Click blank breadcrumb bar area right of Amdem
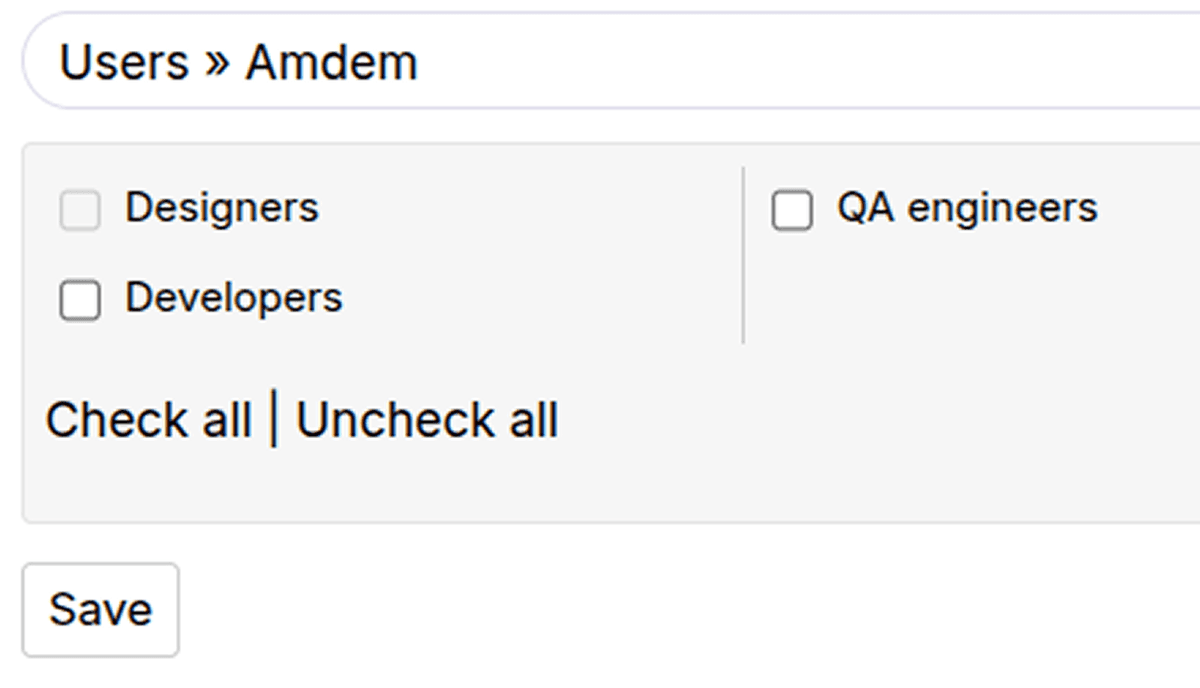 (x=800, y=62)
